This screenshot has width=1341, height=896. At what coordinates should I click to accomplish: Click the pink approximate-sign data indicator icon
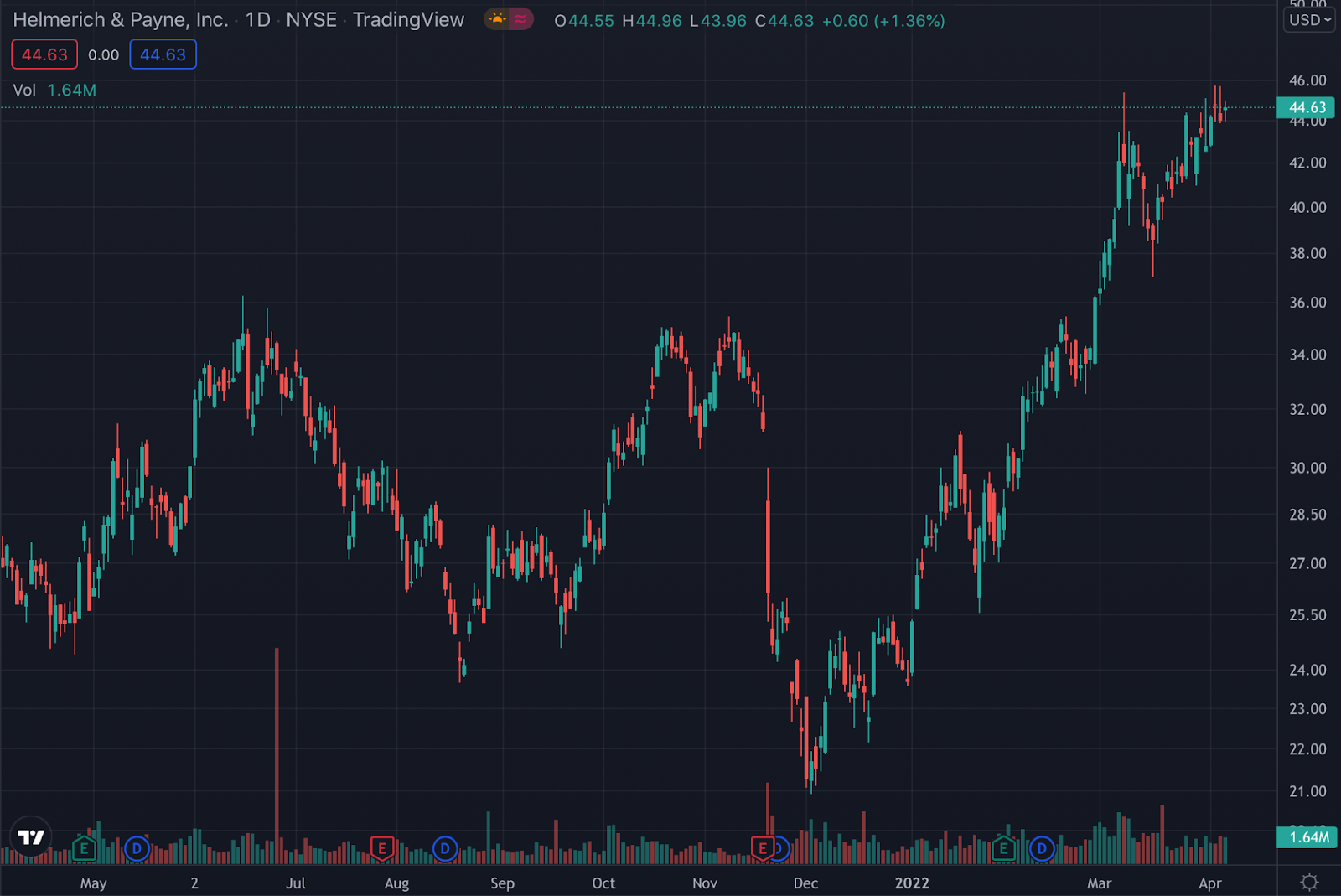(520, 19)
